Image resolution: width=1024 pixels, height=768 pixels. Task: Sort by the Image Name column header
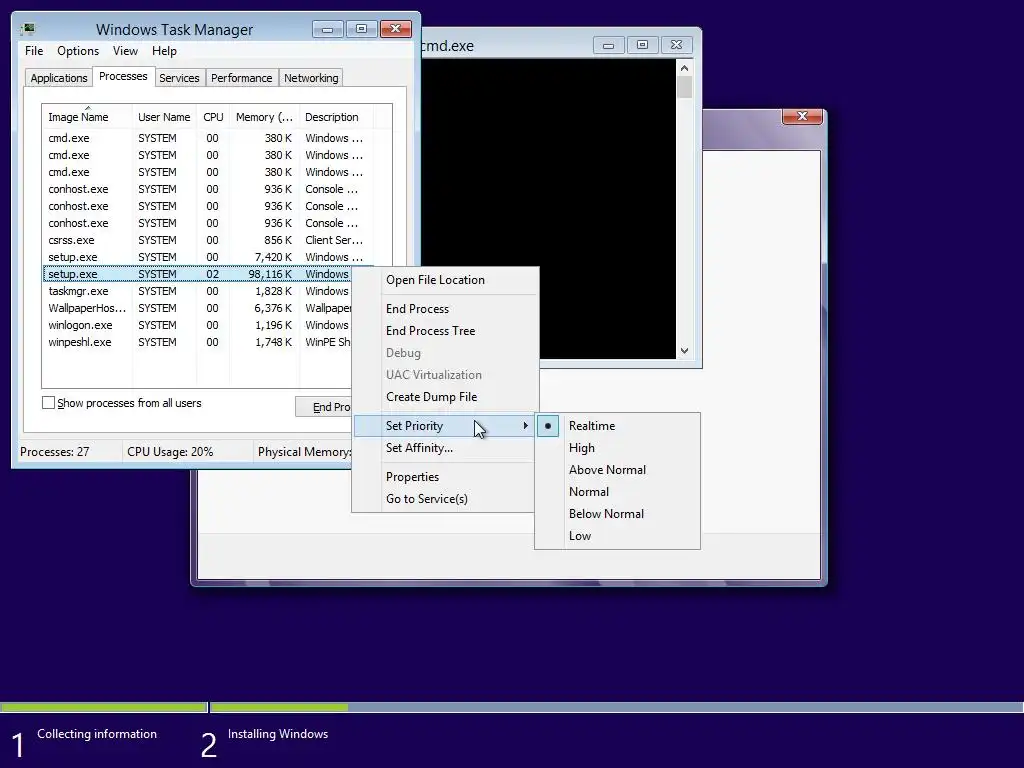(86, 117)
